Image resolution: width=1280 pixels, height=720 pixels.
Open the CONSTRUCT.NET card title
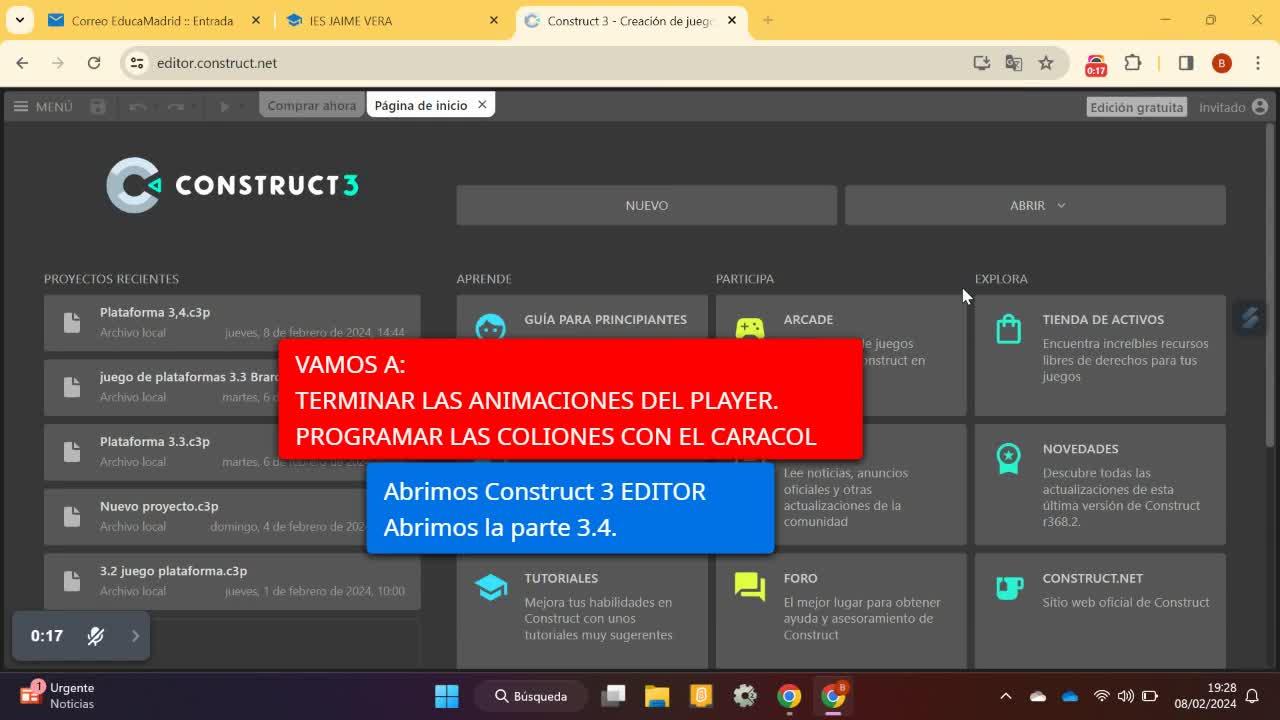click(x=1092, y=579)
